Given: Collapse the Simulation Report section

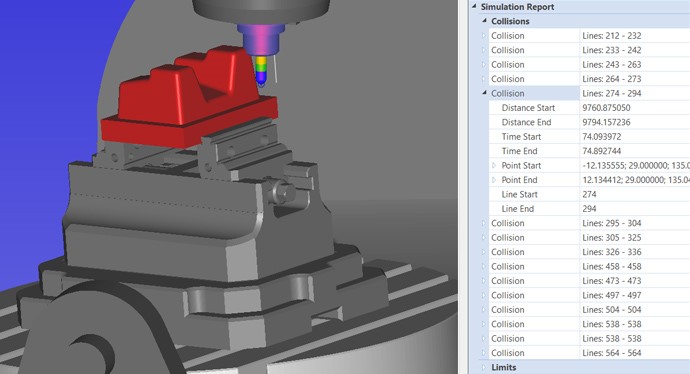Looking at the screenshot, I should point(474,7).
